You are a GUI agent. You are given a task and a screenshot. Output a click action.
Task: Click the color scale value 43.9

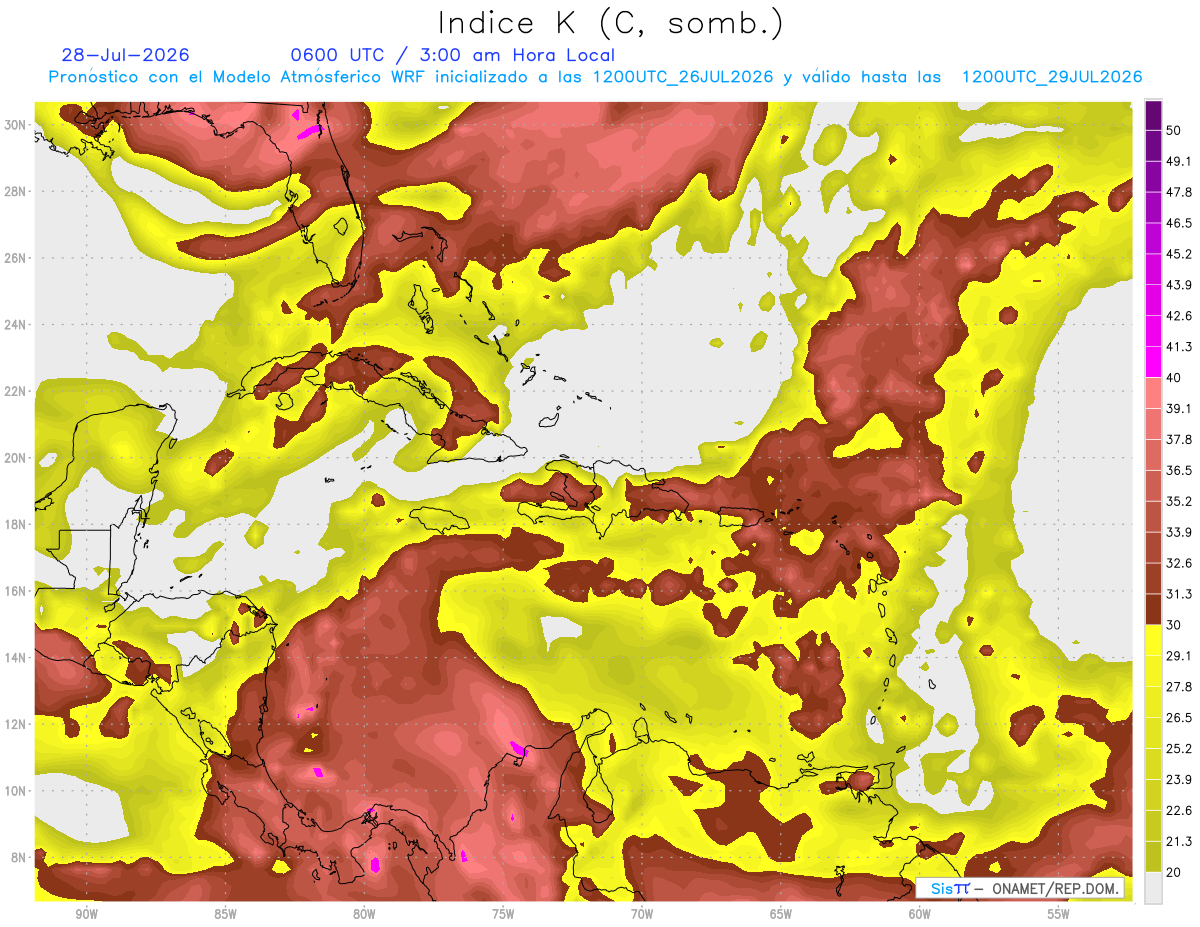tap(1178, 285)
